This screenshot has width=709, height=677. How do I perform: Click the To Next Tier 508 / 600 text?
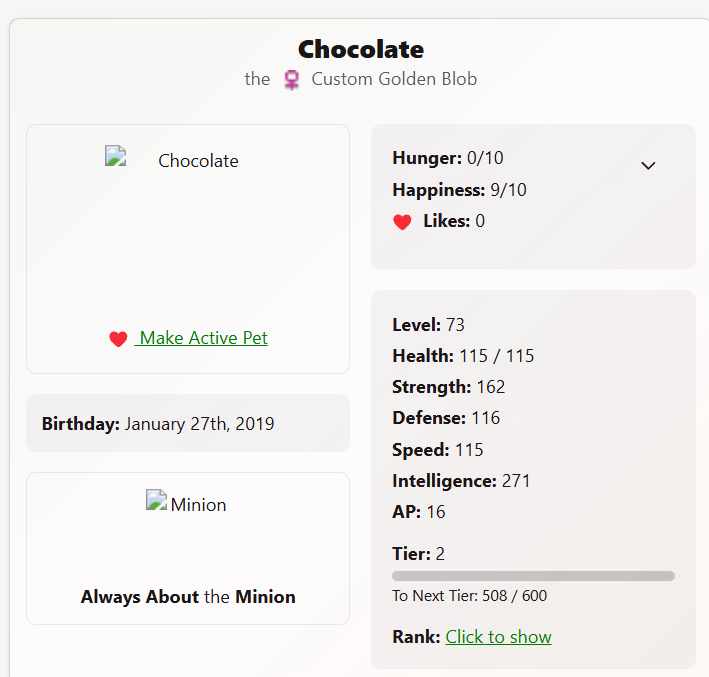[469, 596]
